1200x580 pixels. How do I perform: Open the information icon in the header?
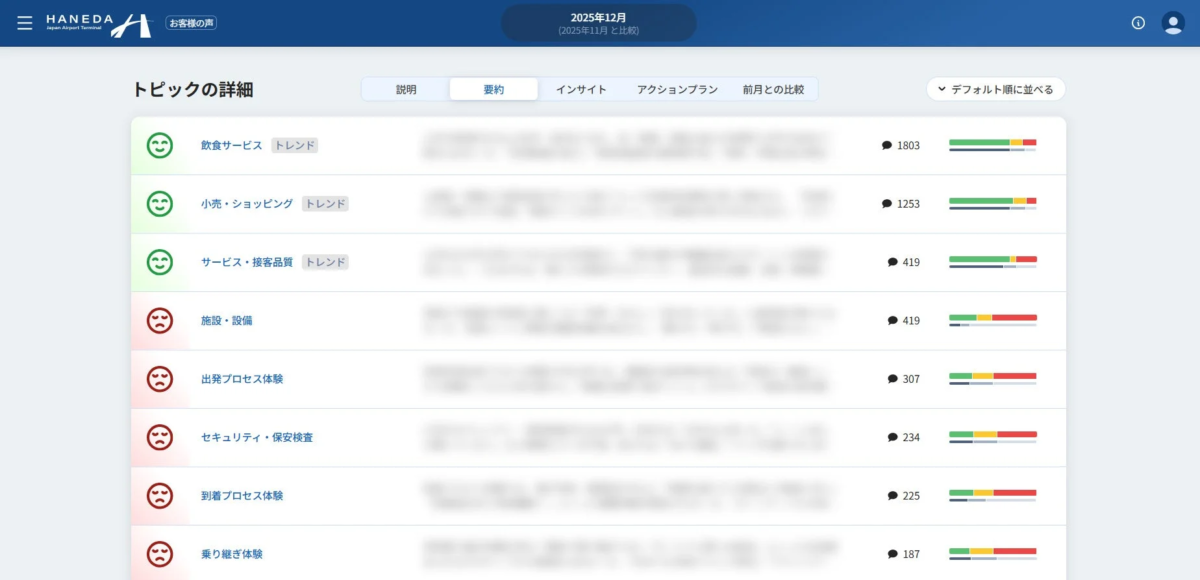[x=1138, y=22]
